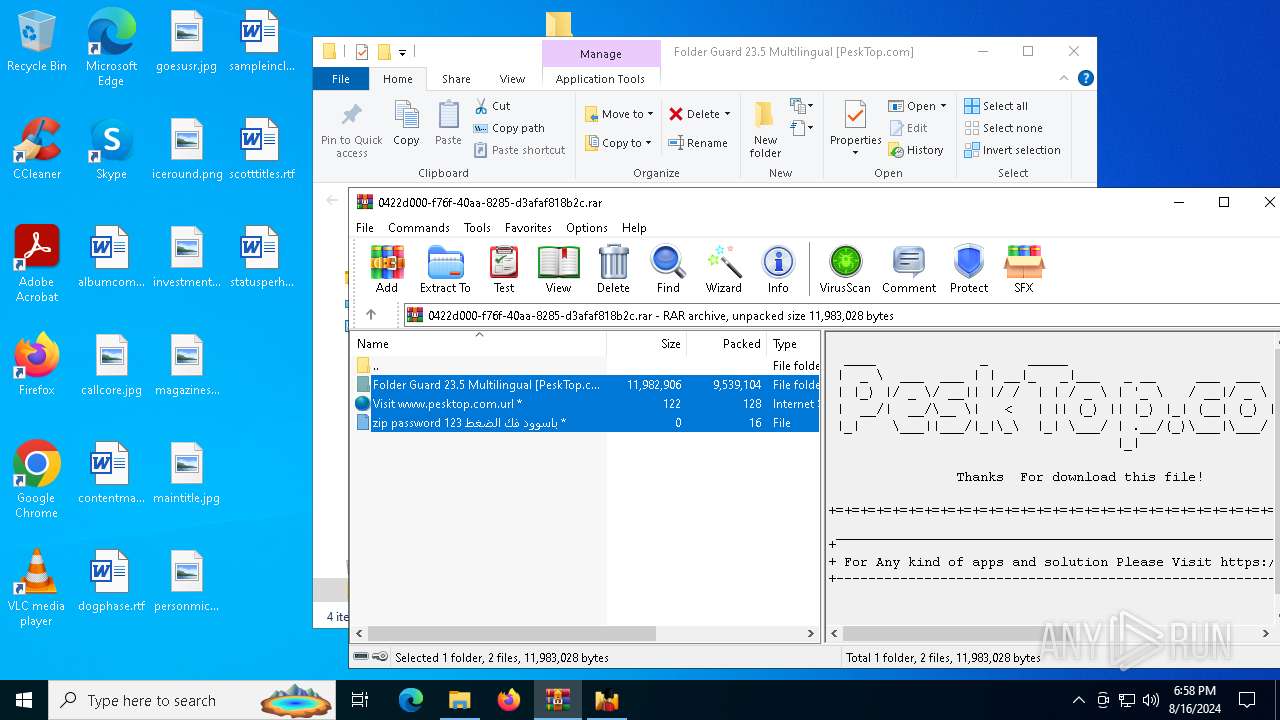1280x720 pixels.
Task: Select Visit www.pesktop.com.url file row
Action: pos(586,404)
